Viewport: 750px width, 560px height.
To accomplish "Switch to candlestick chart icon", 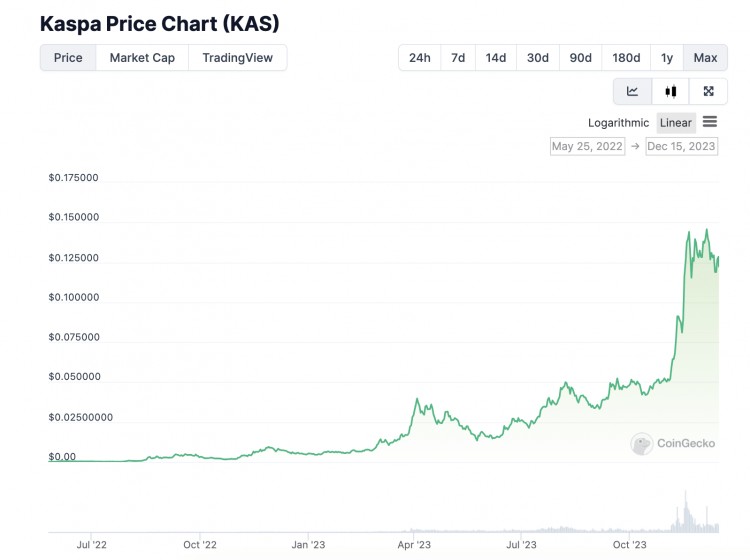I will click(671, 91).
